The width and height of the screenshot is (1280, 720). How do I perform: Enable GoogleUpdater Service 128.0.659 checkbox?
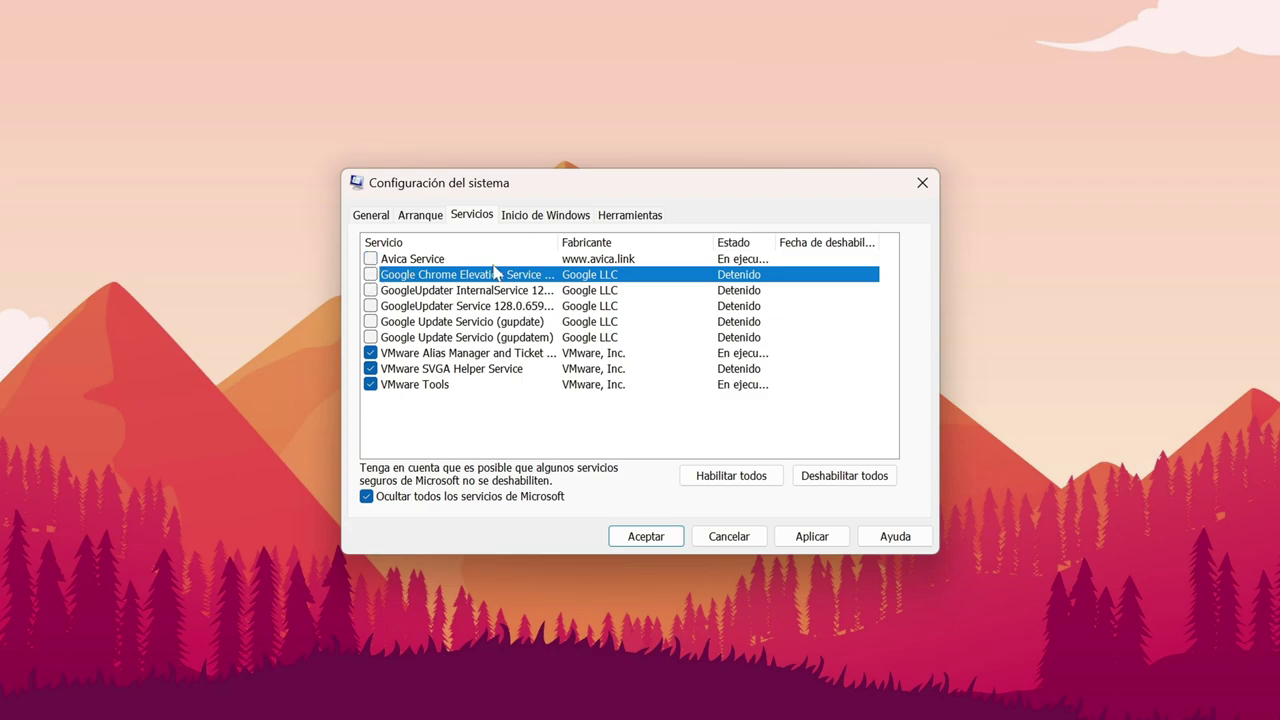[x=371, y=306]
